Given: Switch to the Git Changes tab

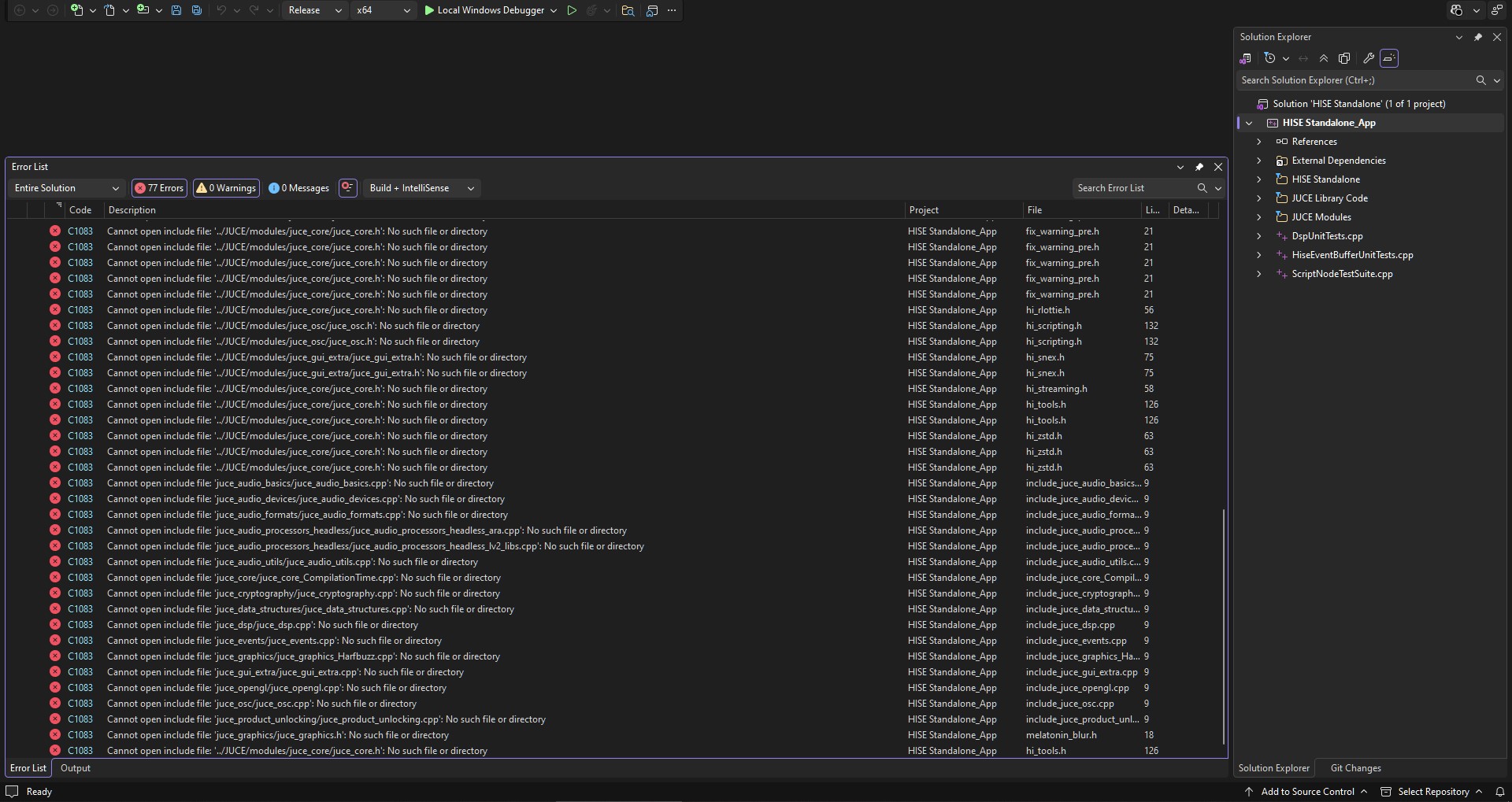Looking at the screenshot, I should click(x=1355, y=768).
